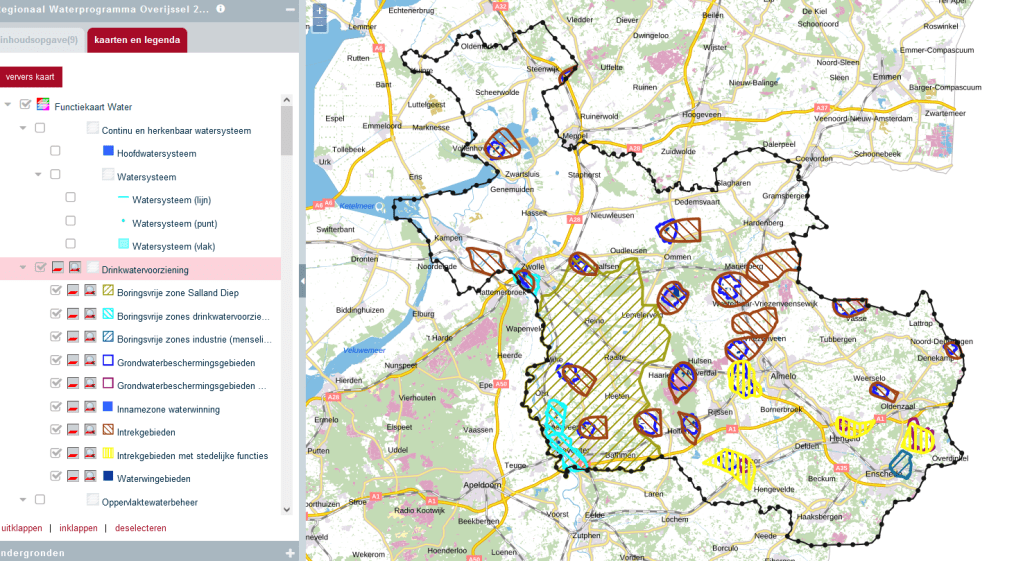1023x561 pixels.
Task: Click zoom-to-layer icon for Waterwingebieden
Action: coord(90,478)
